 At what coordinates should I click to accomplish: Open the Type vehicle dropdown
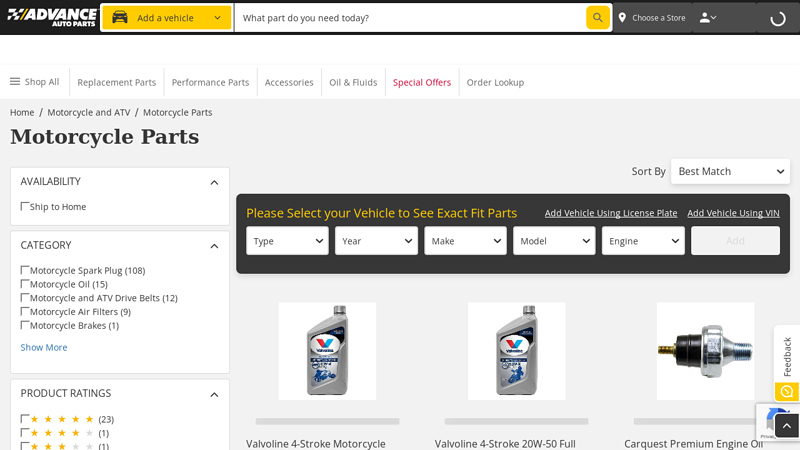coord(287,241)
